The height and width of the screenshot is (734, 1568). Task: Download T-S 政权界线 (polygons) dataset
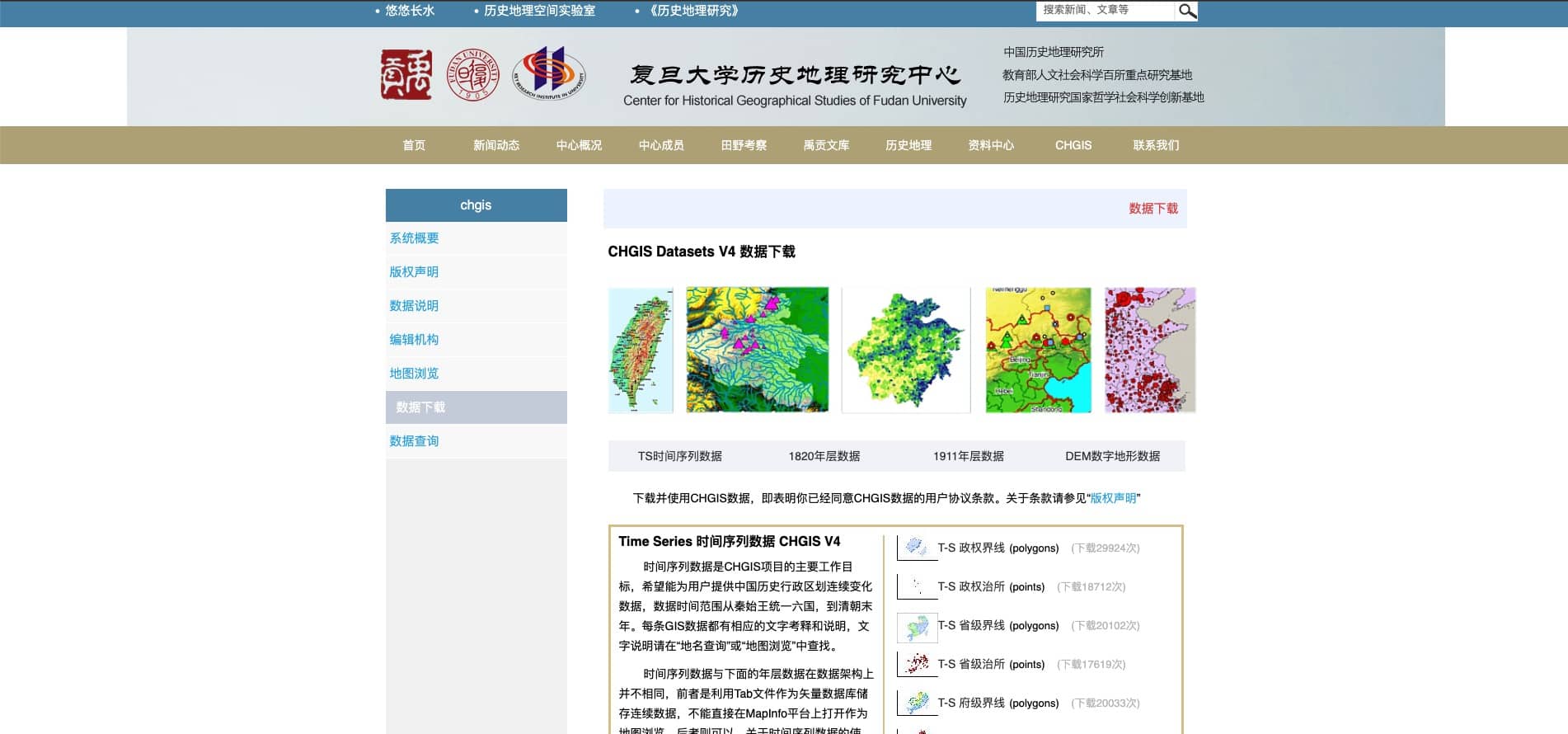(998, 548)
